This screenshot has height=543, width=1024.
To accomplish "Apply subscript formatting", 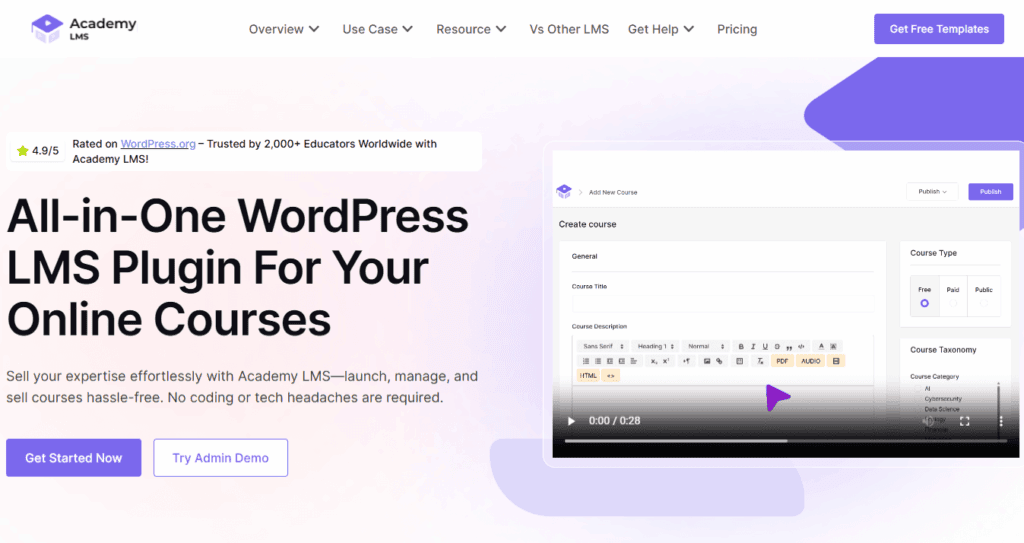I will tap(654, 361).
